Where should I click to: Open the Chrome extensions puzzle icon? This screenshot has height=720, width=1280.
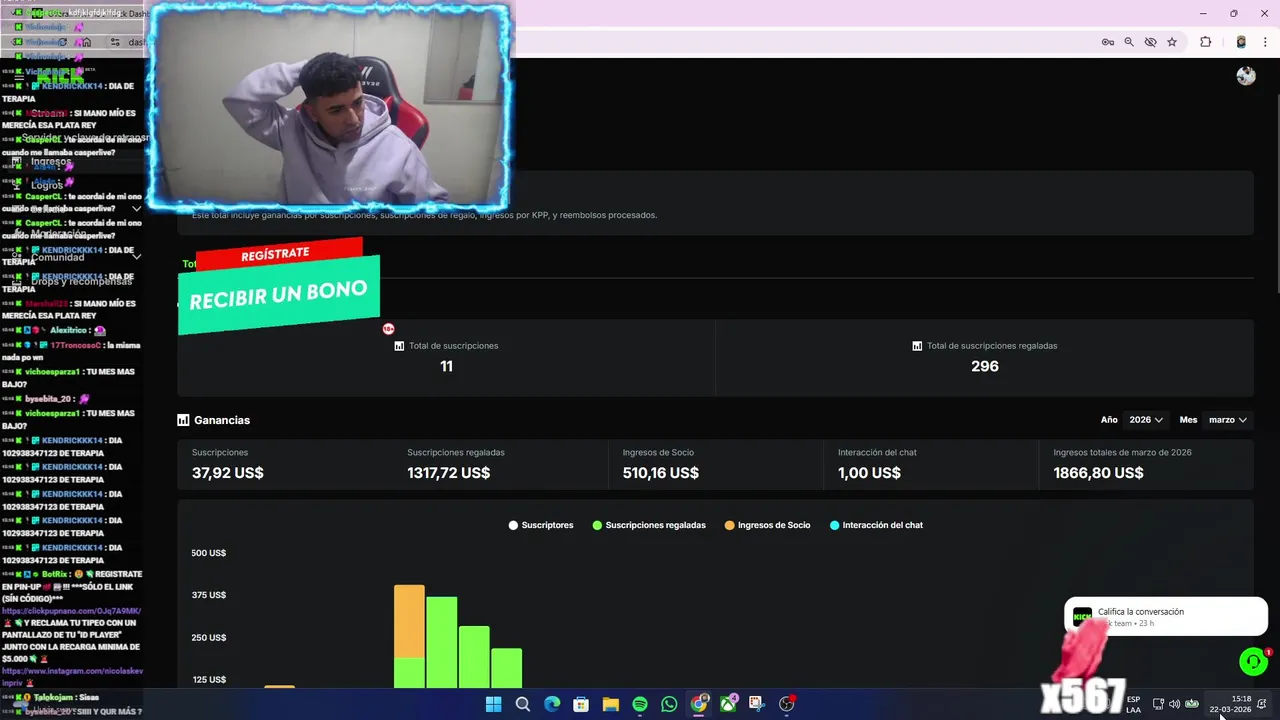point(1205,42)
